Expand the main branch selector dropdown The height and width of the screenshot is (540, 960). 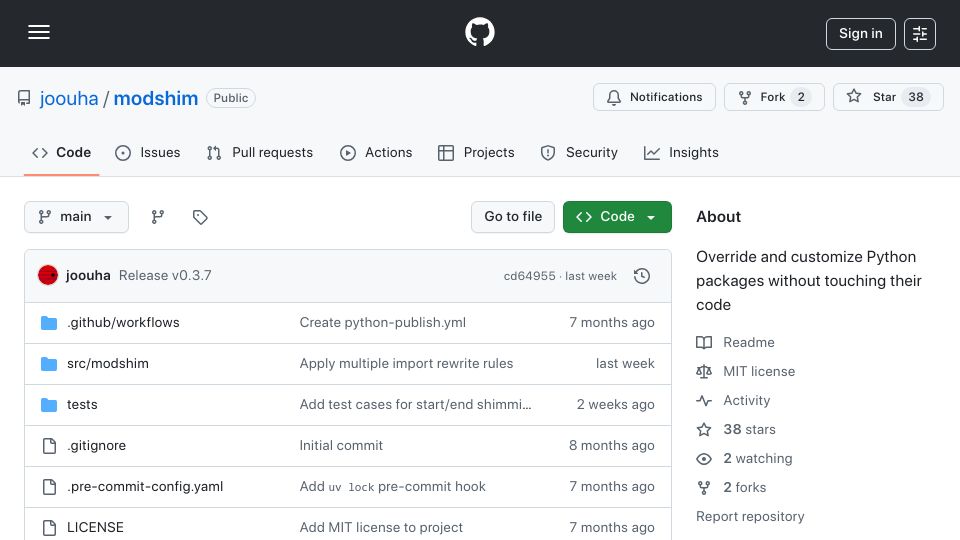(77, 217)
